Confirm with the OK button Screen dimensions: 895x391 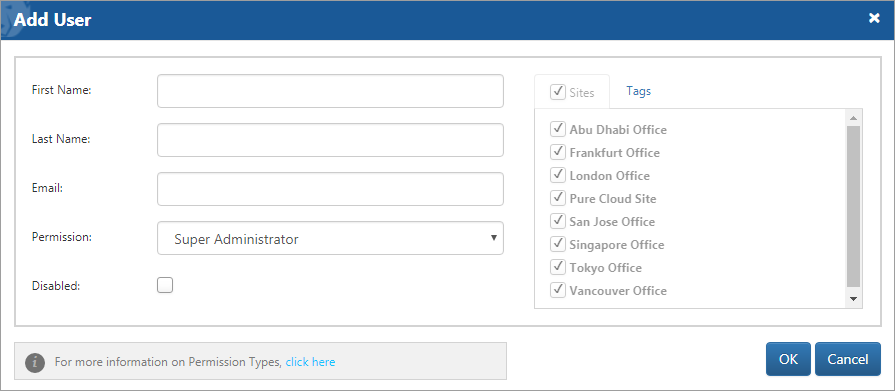(788, 359)
